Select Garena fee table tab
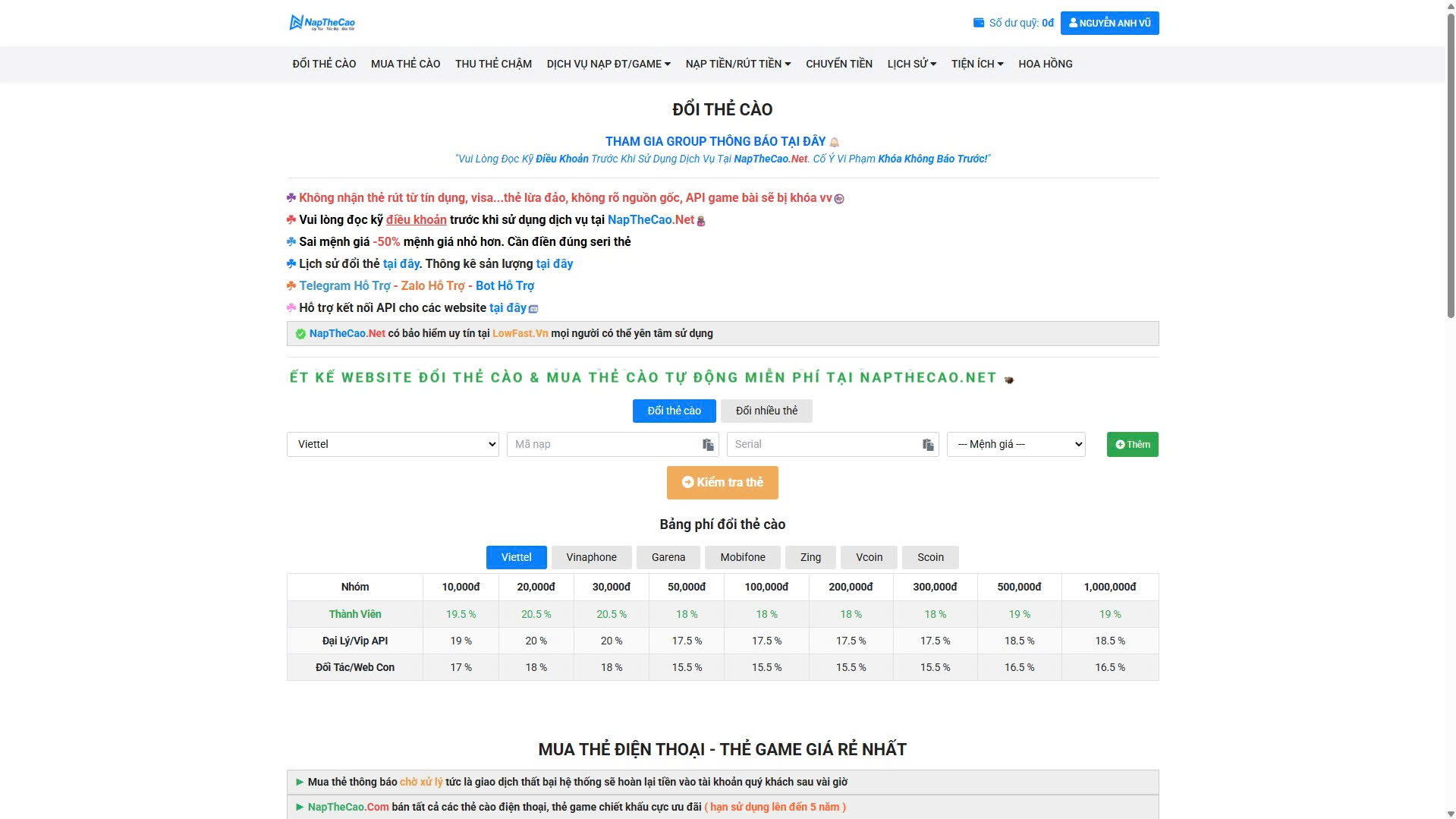 pos(668,557)
